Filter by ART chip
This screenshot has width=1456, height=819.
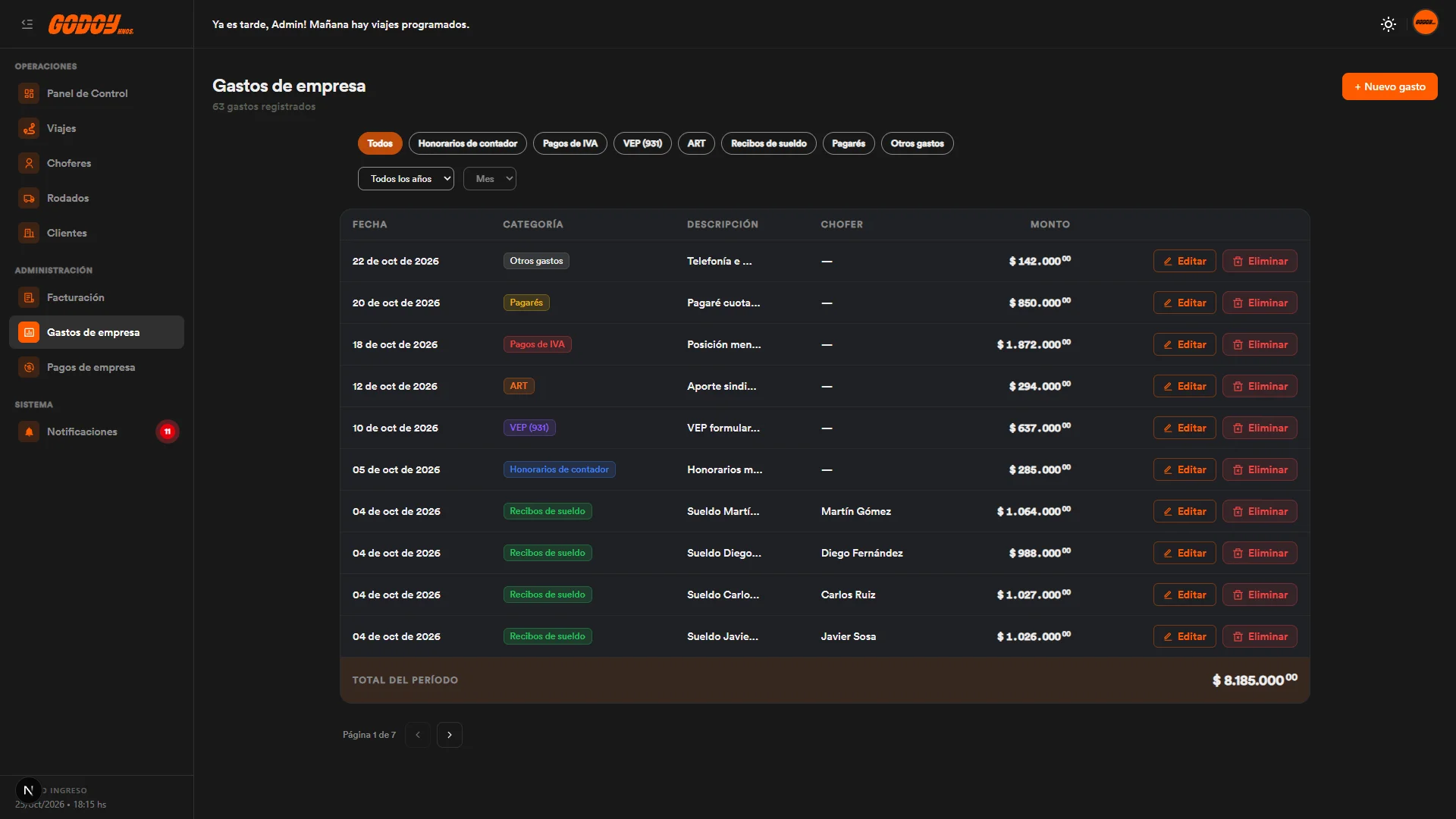coord(696,143)
